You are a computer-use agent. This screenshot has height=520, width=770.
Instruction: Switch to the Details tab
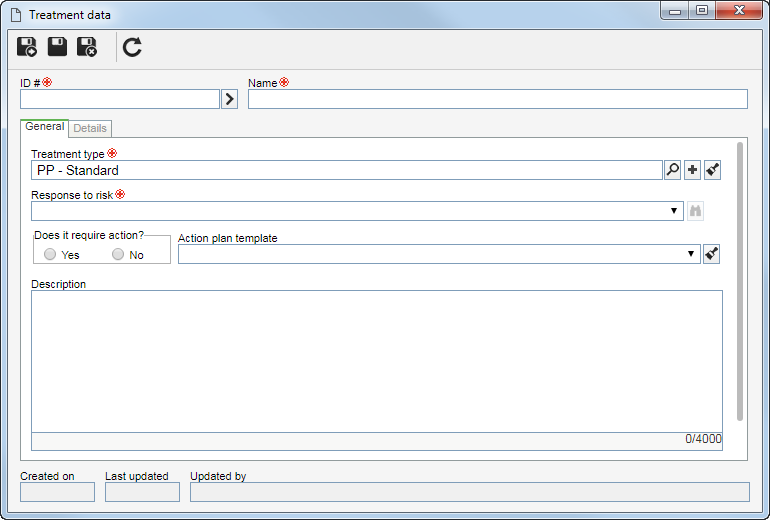tap(90, 128)
